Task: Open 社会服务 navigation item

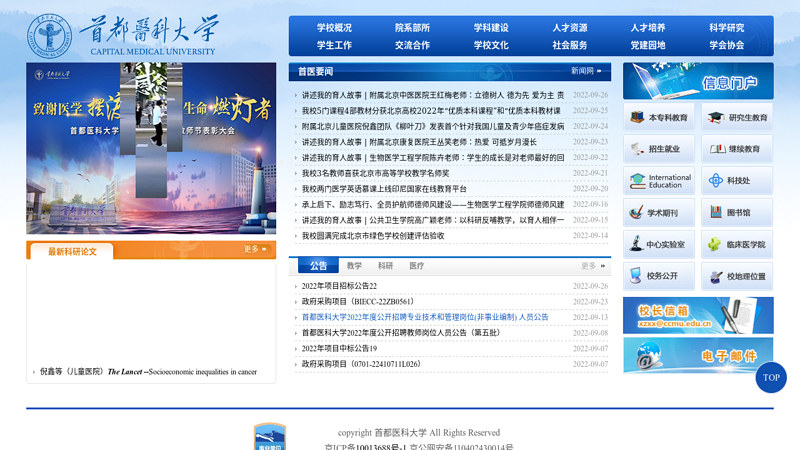Action: 569,45
